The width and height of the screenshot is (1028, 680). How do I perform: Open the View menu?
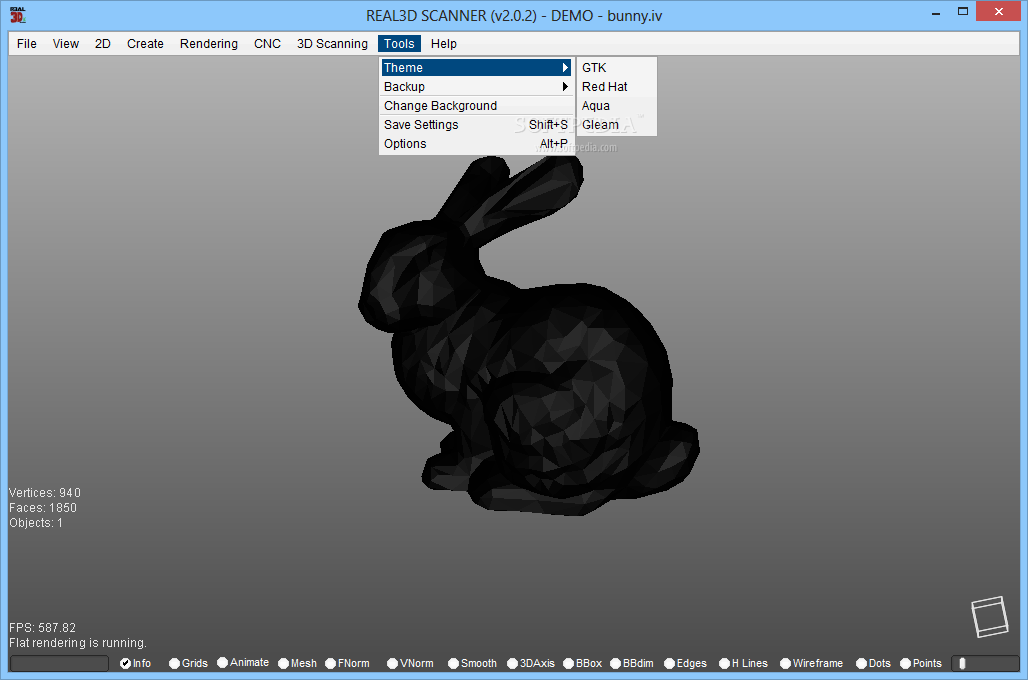point(66,44)
